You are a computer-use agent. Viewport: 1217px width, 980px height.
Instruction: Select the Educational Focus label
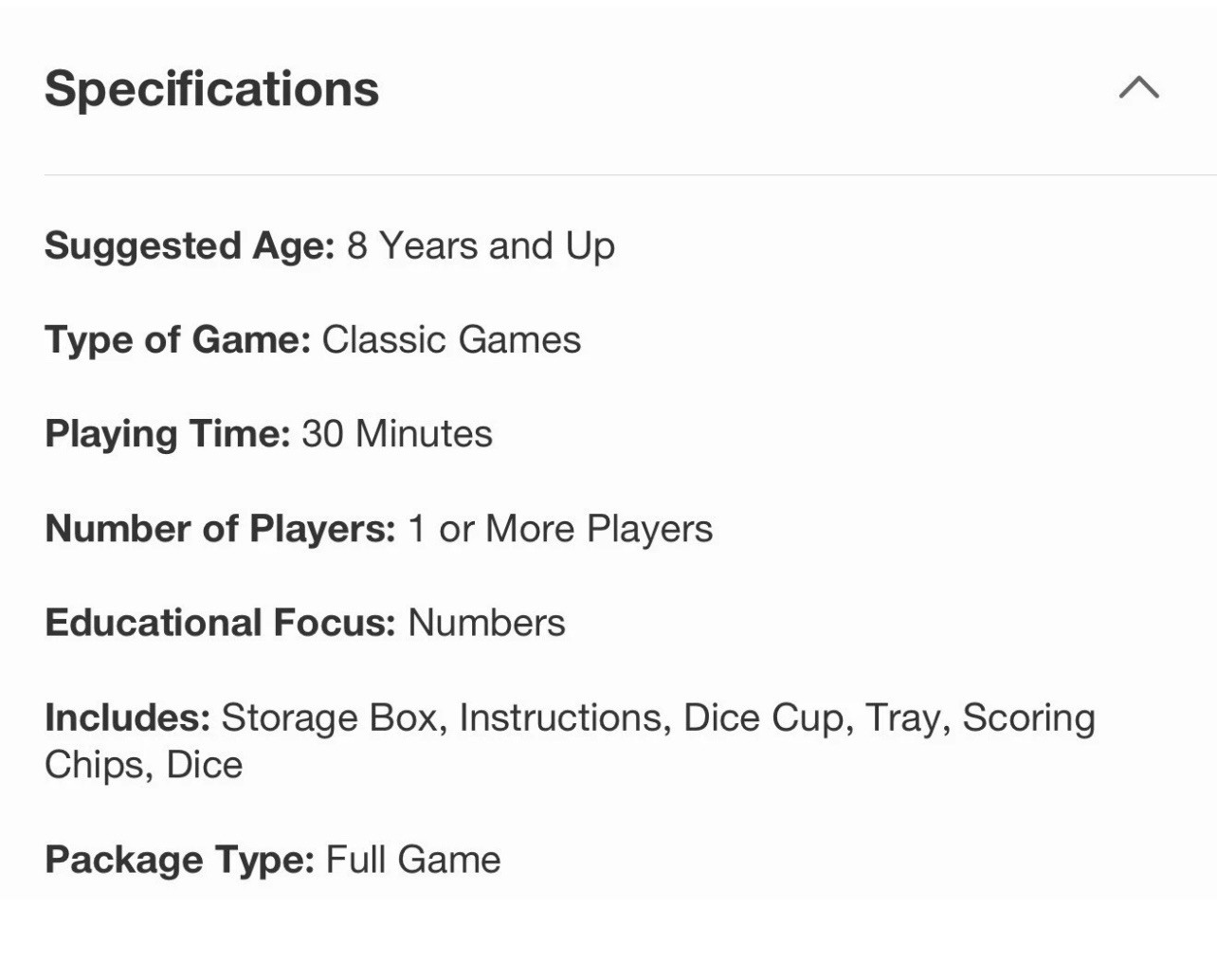pos(220,623)
